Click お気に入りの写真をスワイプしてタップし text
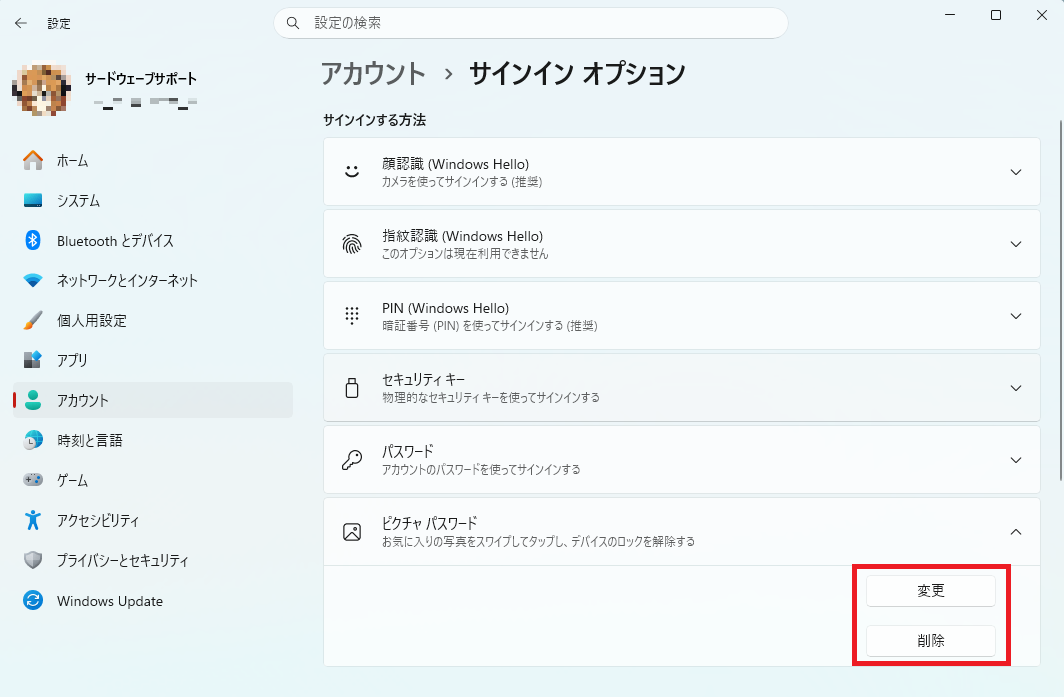1064x697 pixels. 473,542
